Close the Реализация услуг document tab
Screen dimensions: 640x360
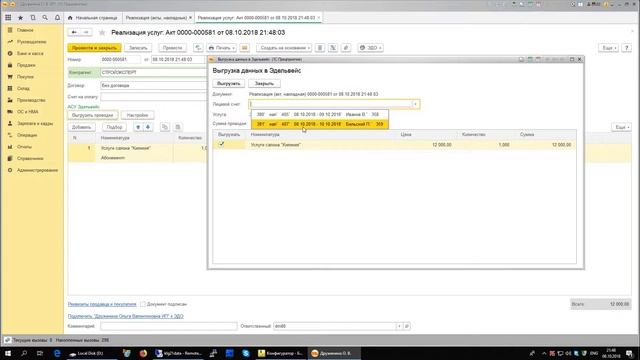(x=319, y=18)
